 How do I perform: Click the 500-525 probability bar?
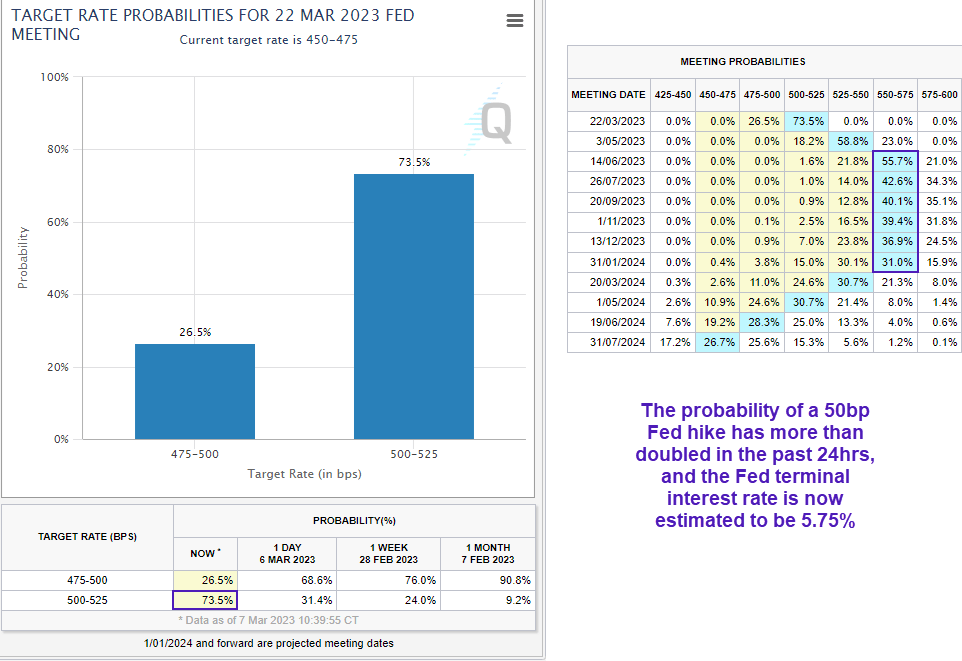click(414, 307)
